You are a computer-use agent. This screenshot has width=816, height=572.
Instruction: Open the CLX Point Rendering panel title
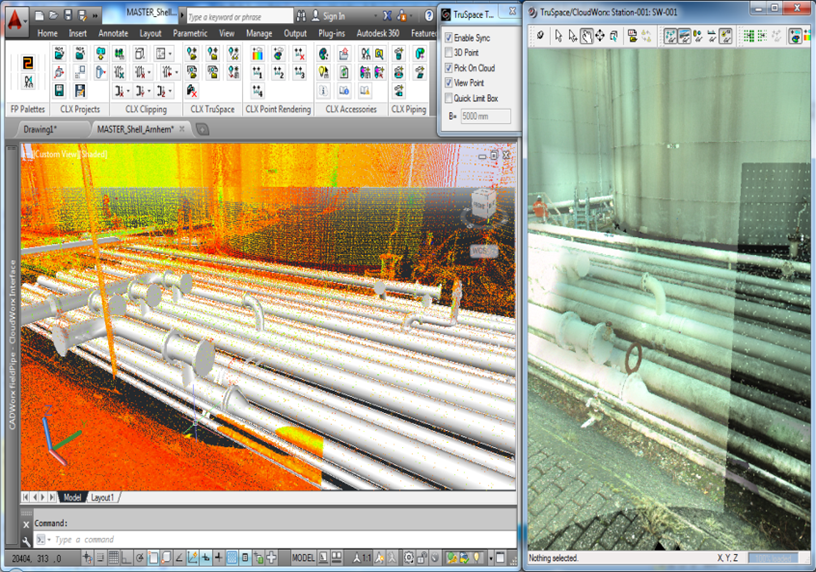[278, 109]
